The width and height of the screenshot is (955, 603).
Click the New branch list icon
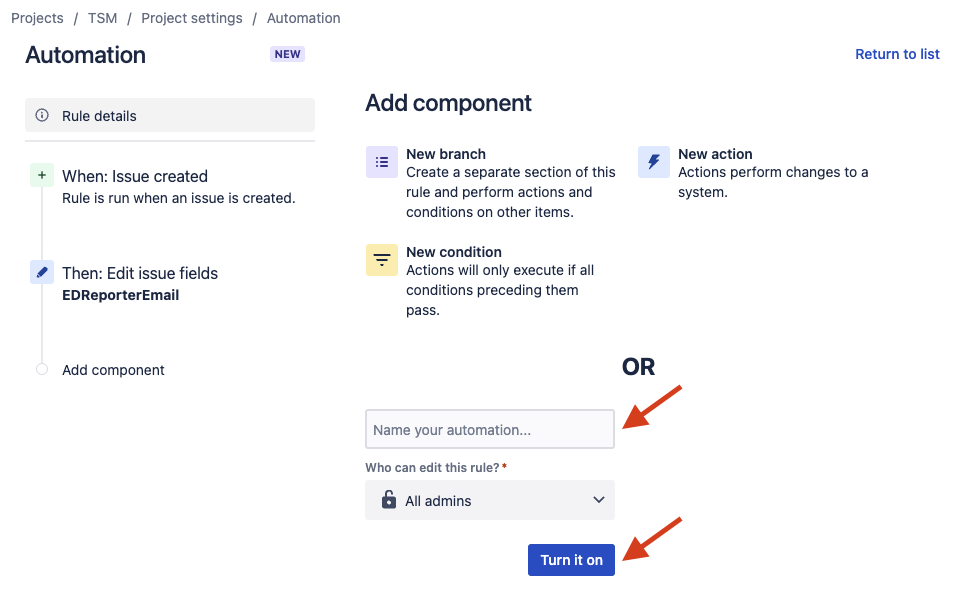(382, 162)
